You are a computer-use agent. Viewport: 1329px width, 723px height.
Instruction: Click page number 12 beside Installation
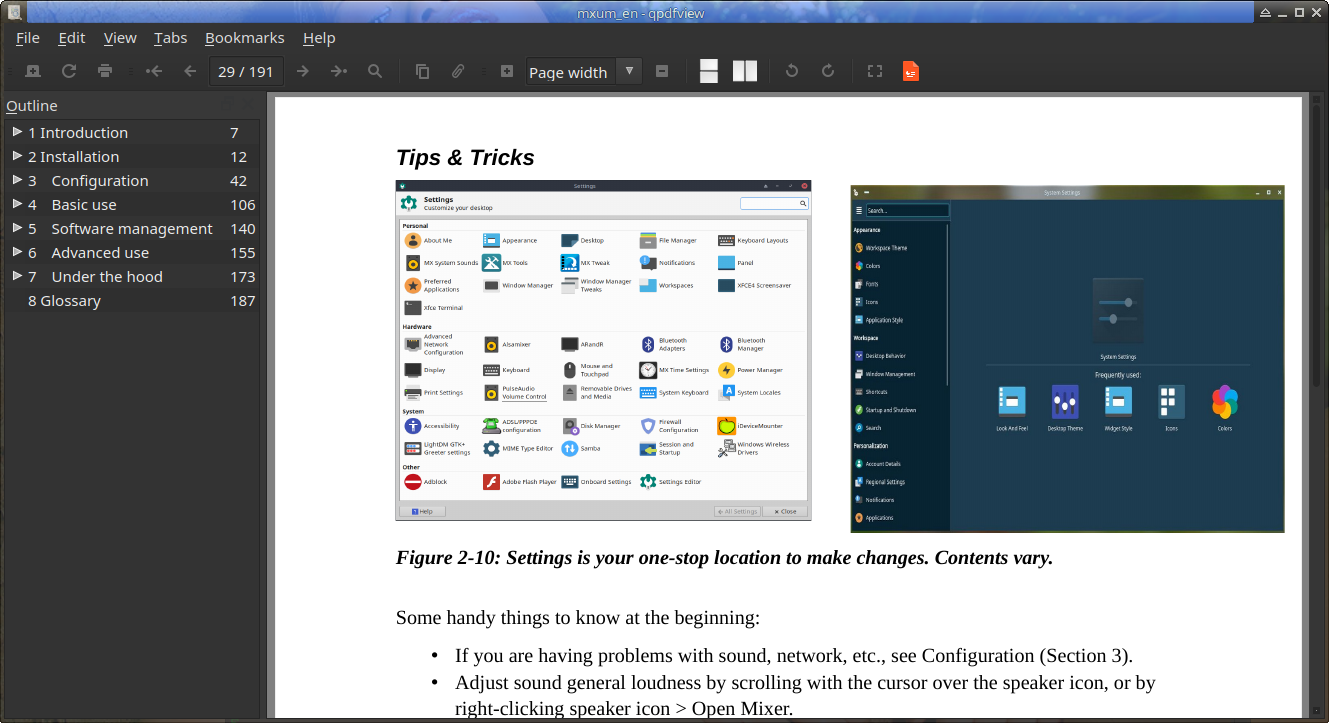pyautogui.click(x=238, y=157)
